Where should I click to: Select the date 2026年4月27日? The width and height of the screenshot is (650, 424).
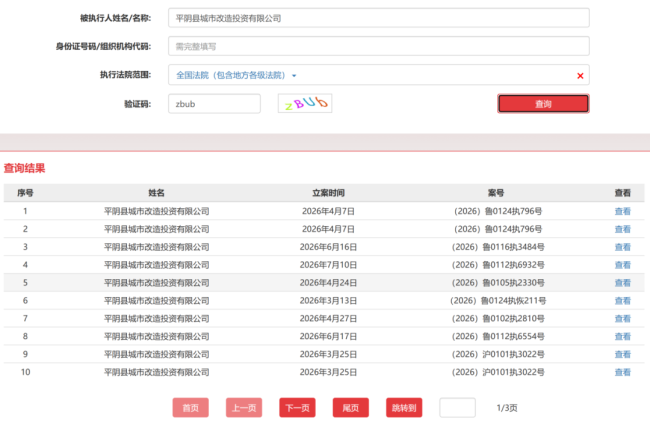pos(328,318)
